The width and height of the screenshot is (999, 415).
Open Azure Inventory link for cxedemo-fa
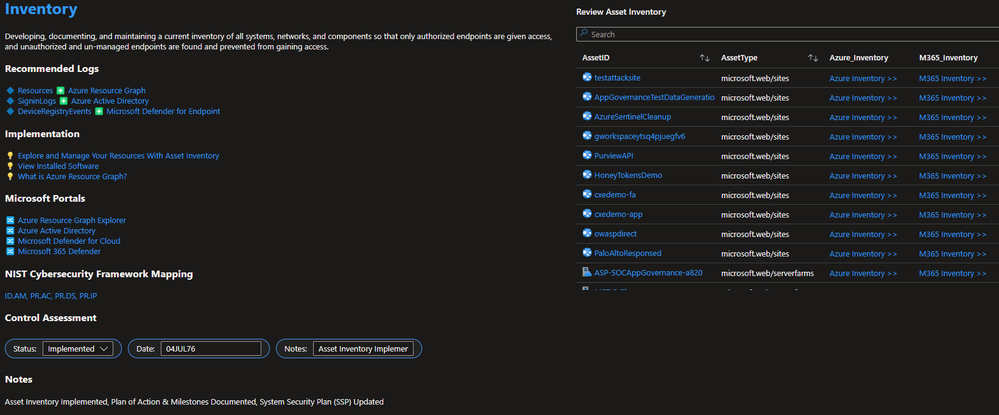[x=863, y=195]
